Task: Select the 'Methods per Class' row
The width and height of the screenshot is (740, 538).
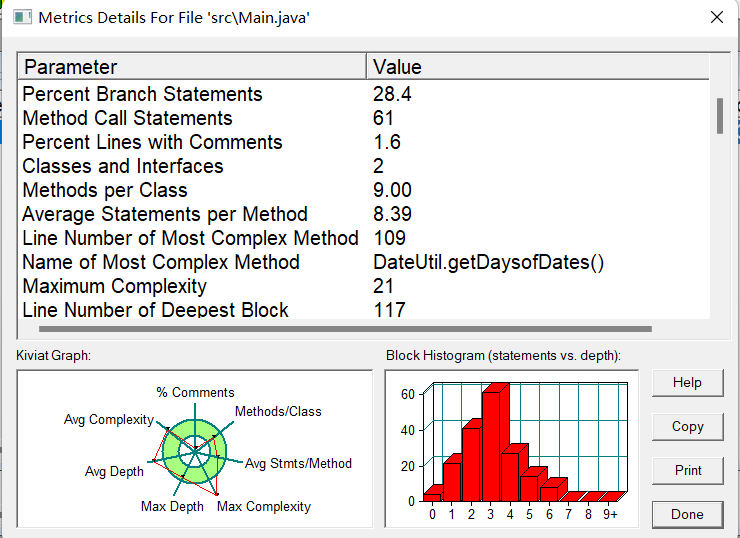Action: (x=364, y=190)
